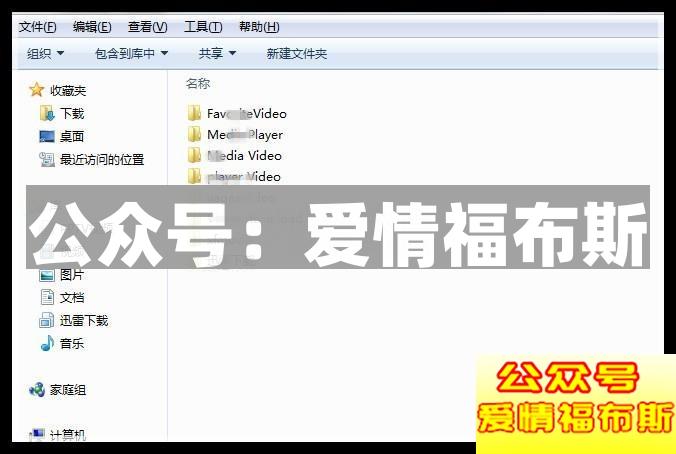The width and height of the screenshot is (676, 454).
Task: Click the 音乐 note icon
Action: click(47, 343)
